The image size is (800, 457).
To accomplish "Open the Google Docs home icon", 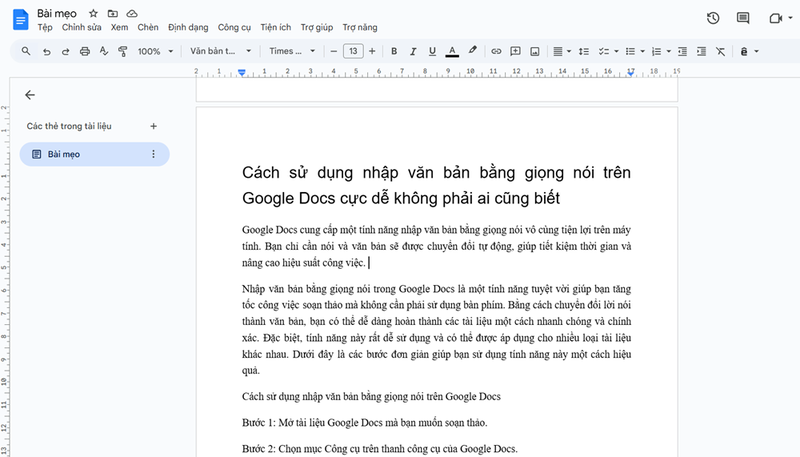I will click(20, 19).
